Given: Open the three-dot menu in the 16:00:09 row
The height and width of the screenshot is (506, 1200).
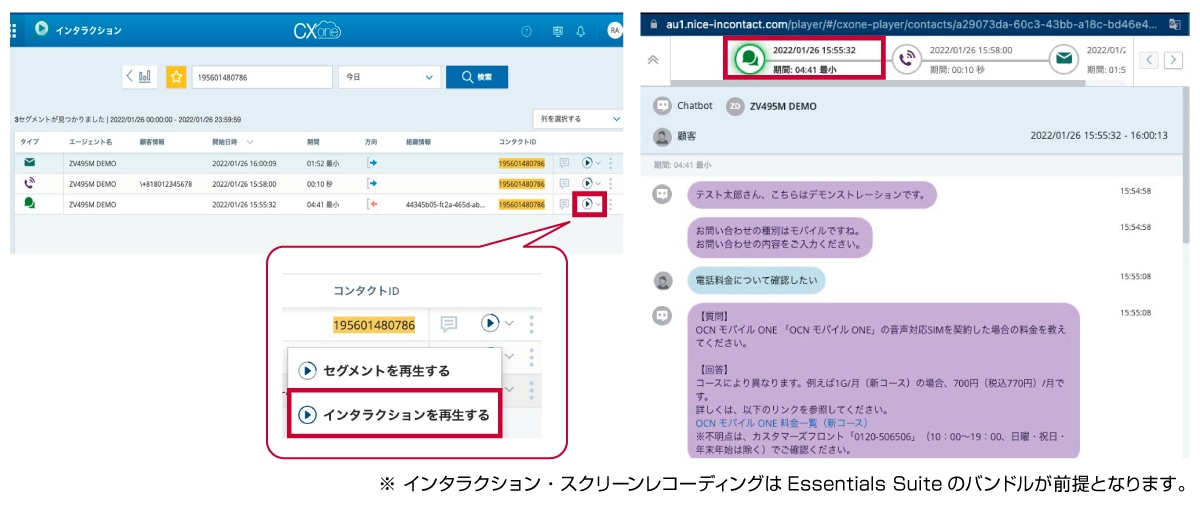Looking at the screenshot, I should click(611, 162).
